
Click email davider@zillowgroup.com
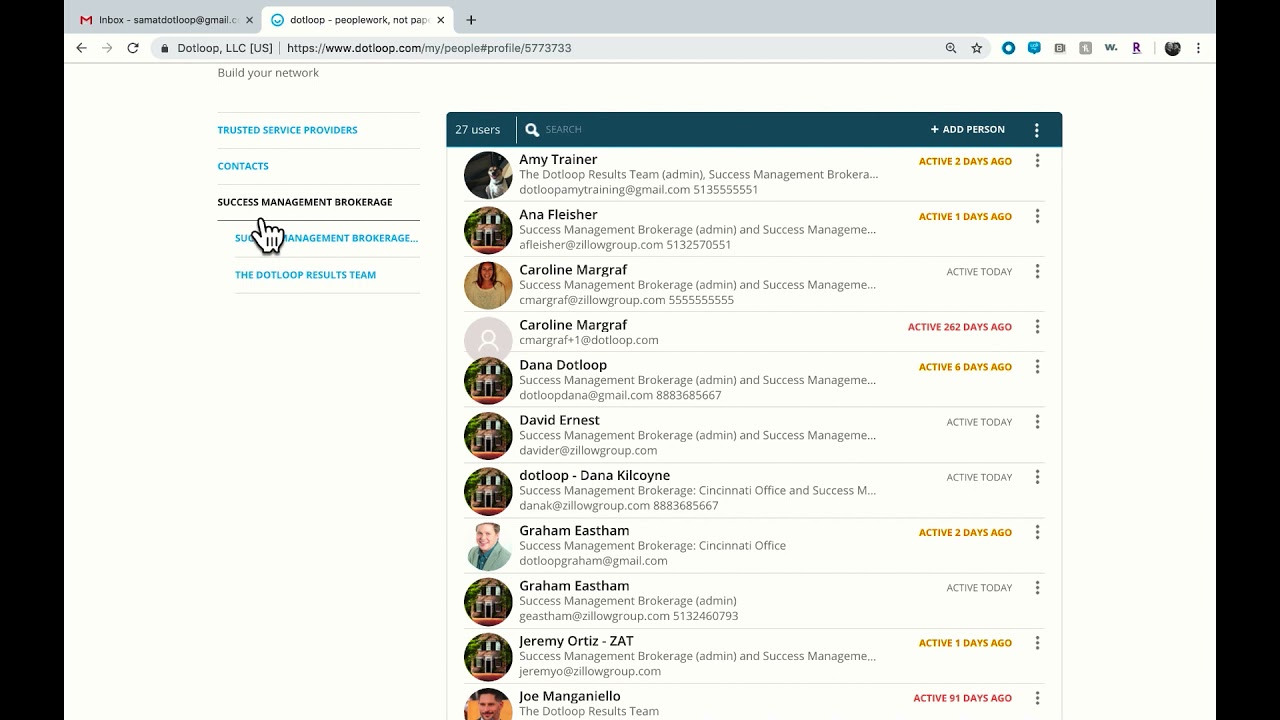tap(588, 451)
